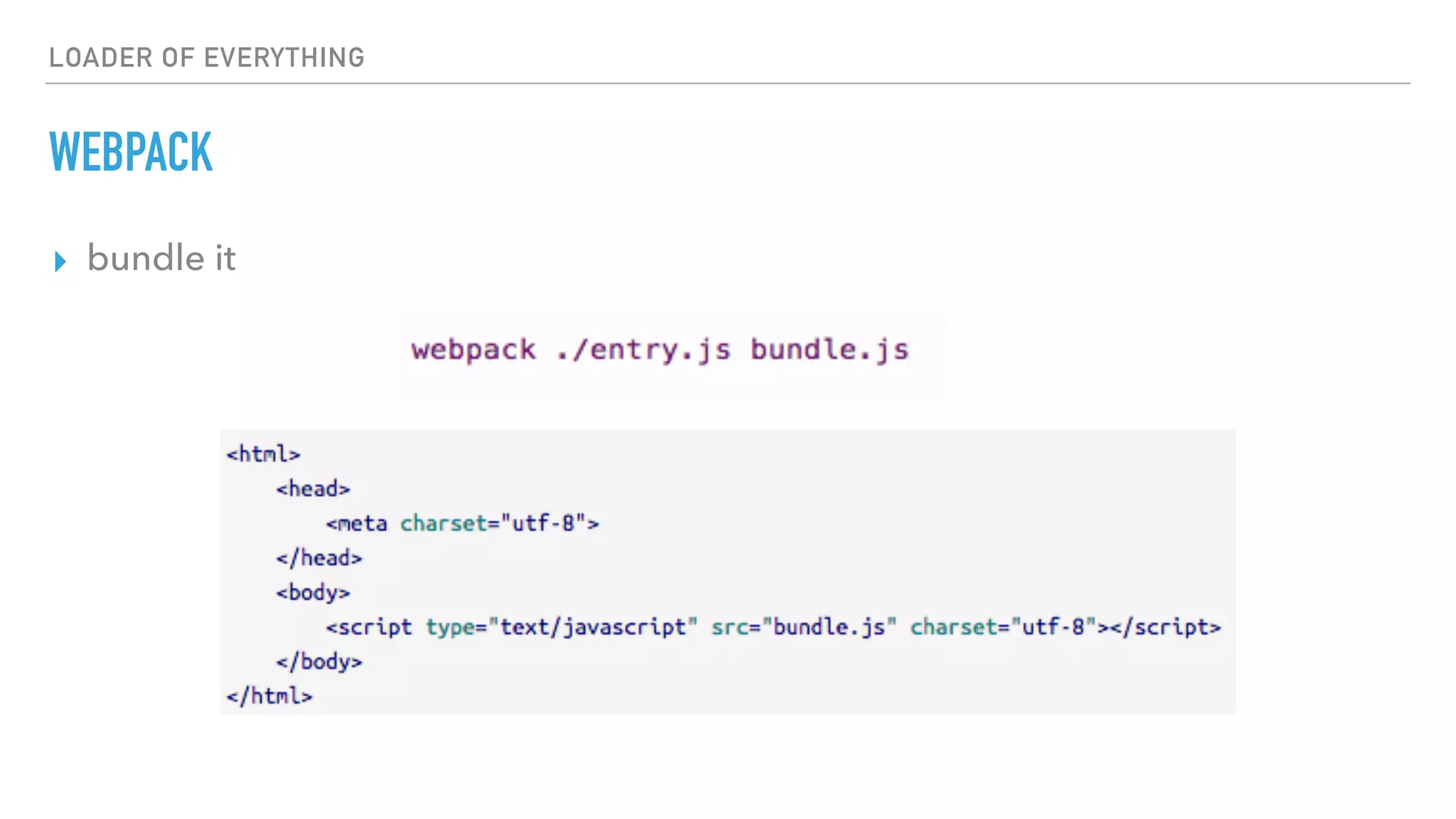The image size is (1456, 819).
Task: Click the opening <body> tag
Action: coord(313,592)
